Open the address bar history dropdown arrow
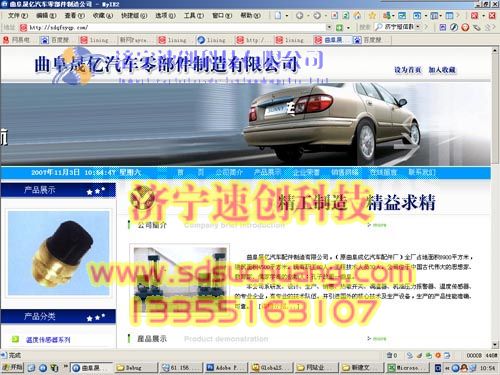 coord(329,27)
